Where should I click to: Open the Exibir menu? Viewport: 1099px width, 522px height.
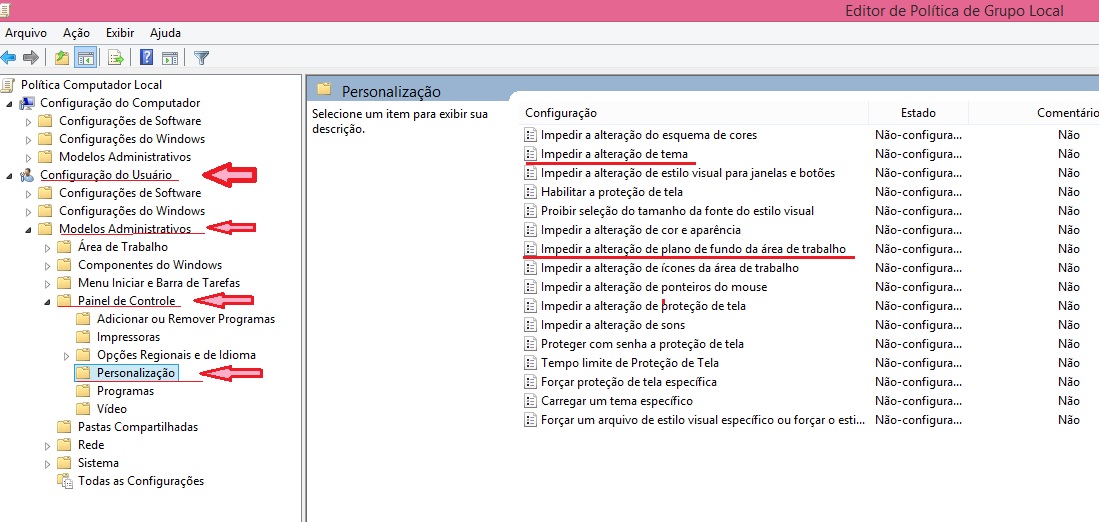click(120, 33)
